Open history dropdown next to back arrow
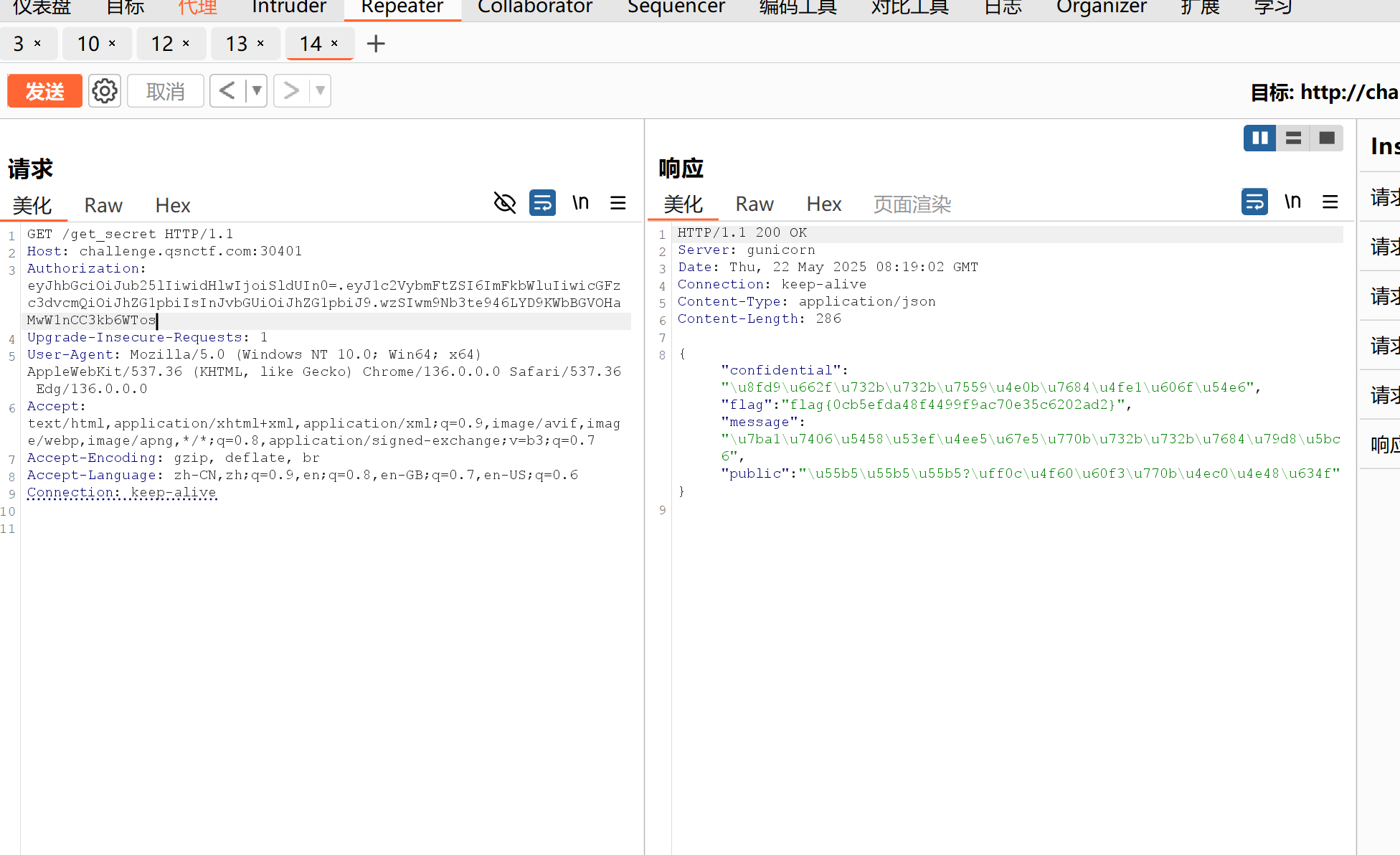The image size is (1400, 855). 256,91
